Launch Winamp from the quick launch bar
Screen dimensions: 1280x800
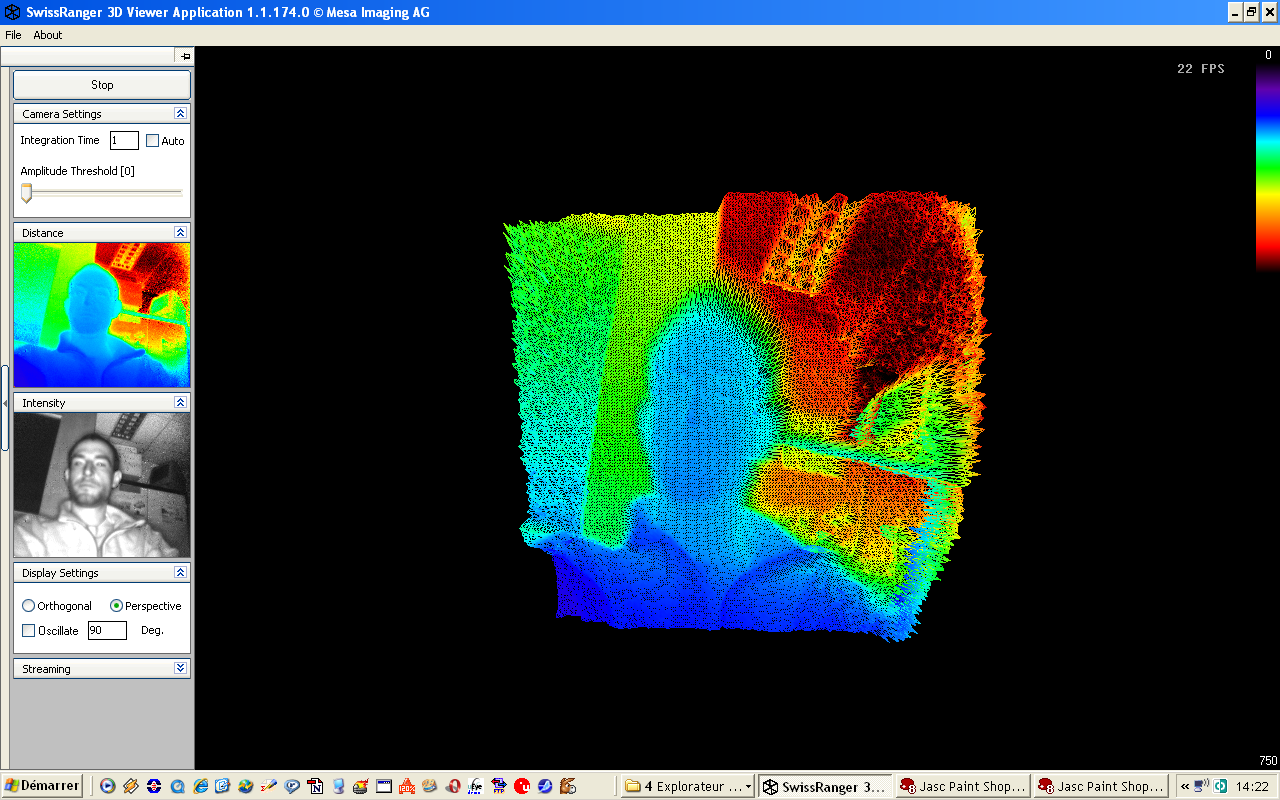[131, 786]
